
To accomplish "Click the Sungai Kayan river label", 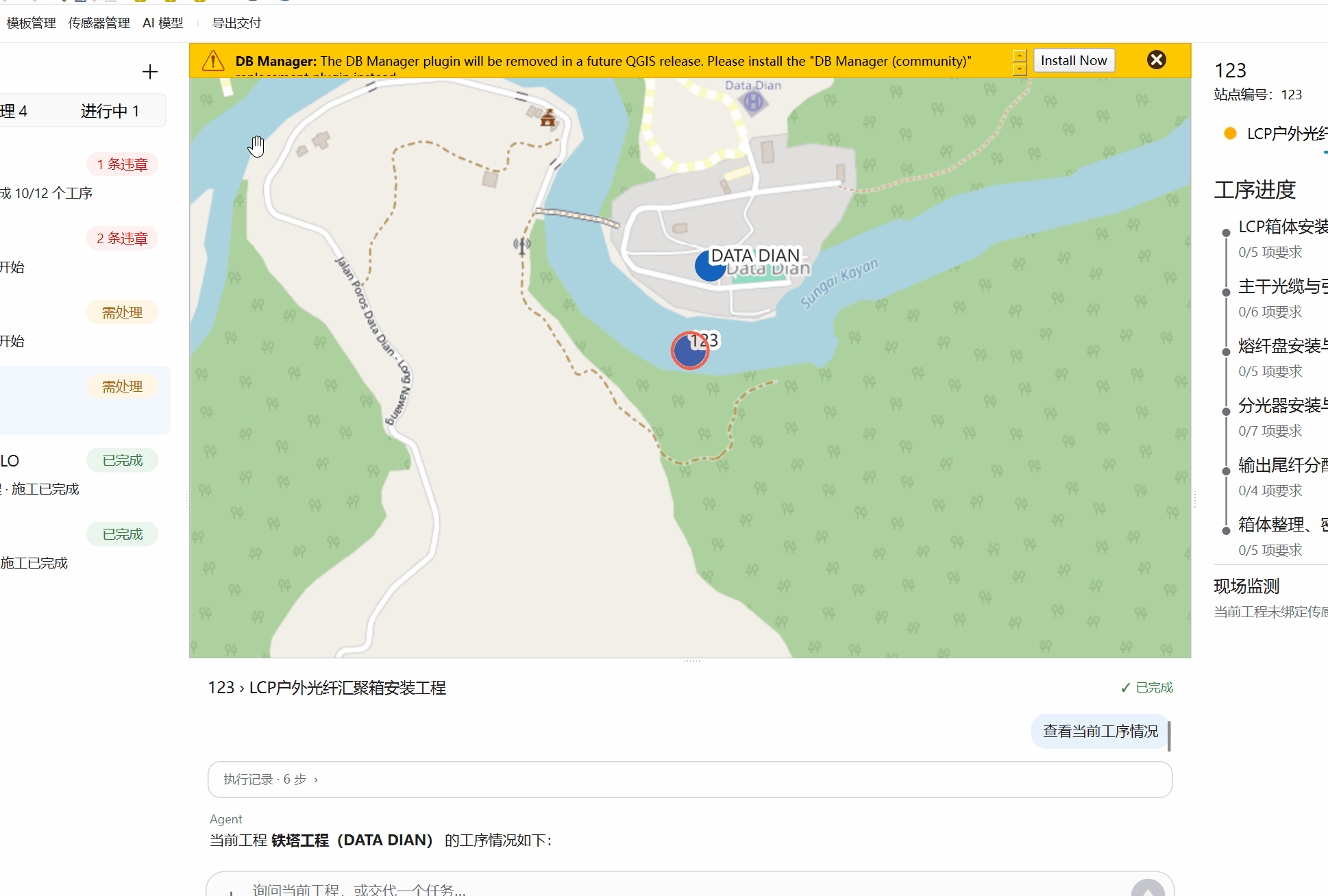I will pos(839,283).
